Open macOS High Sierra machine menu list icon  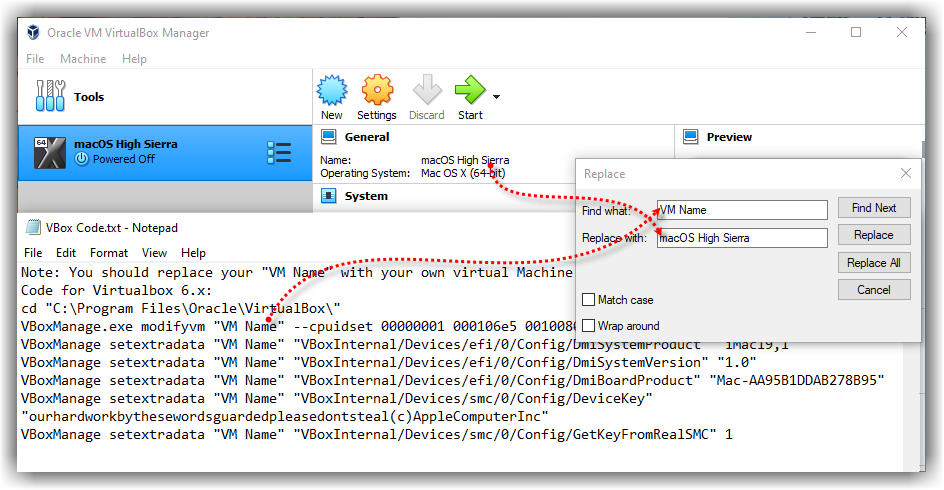click(x=279, y=153)
